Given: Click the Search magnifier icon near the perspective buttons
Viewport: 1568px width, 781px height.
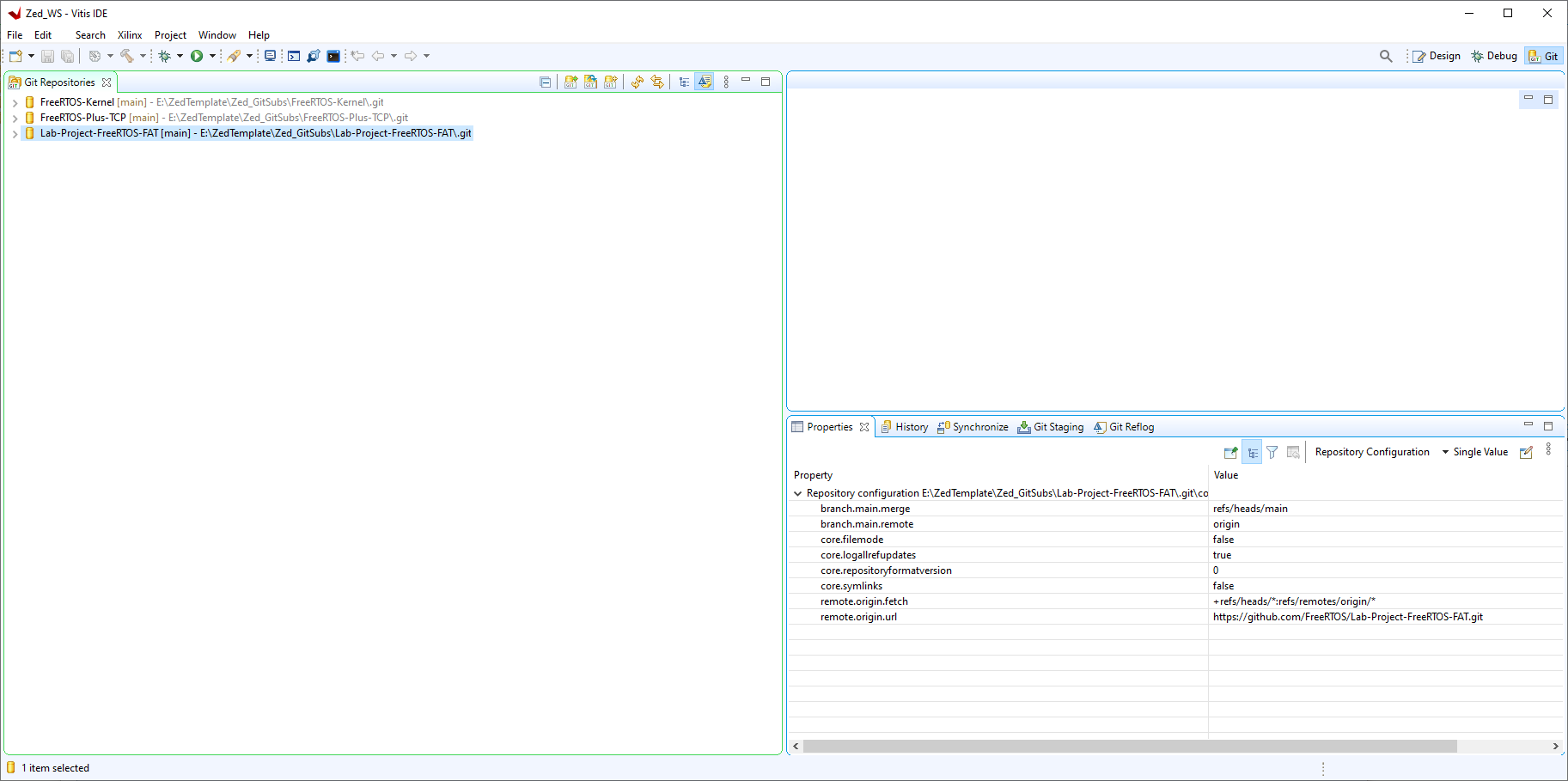Looking at the screenshot, I should tap(1386, 56).
